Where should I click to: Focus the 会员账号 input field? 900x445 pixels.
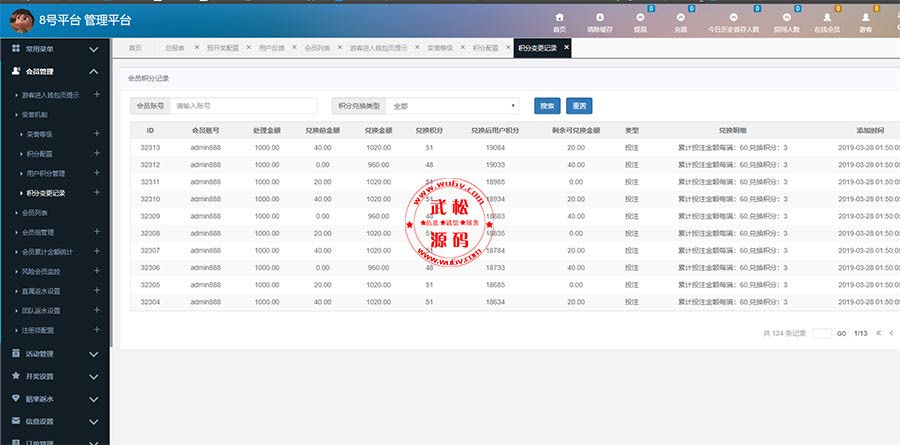(x=243, y=106)
